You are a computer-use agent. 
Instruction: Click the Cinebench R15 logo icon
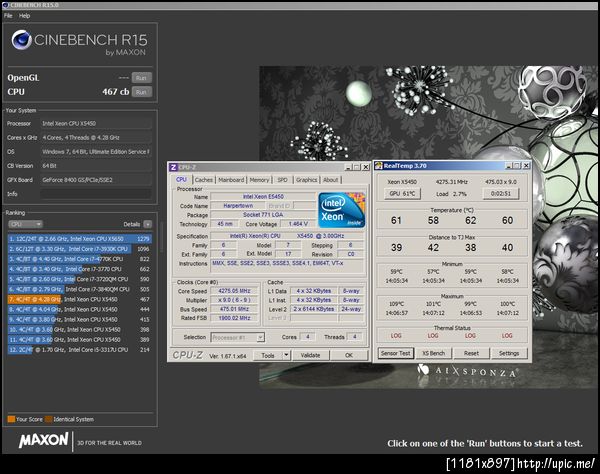[x=21, y=40]
